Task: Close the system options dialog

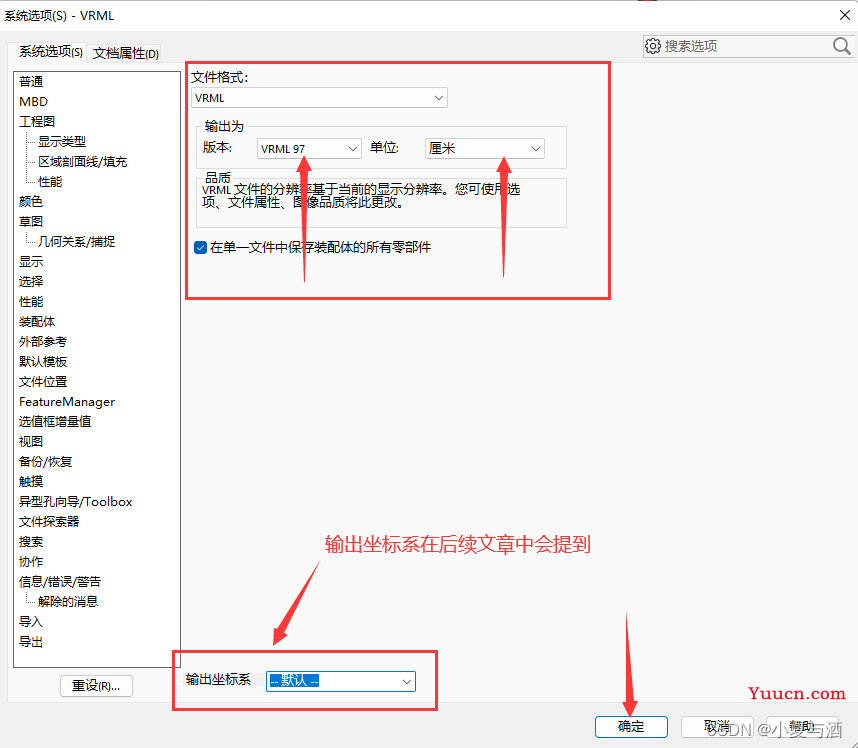Action: [x=844, y=15]
